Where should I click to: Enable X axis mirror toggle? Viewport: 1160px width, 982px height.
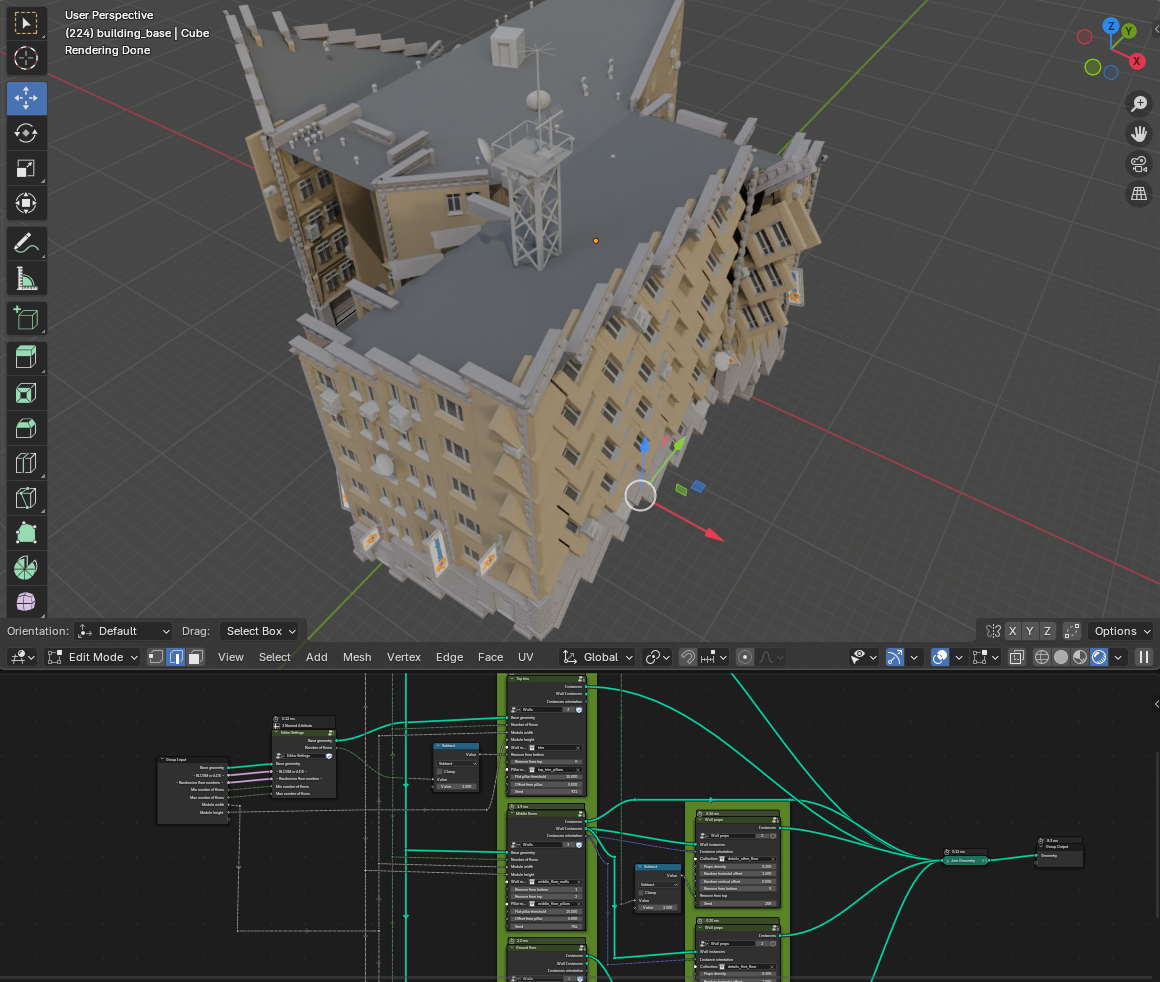pyautogui.click(x=1012, y=631)
